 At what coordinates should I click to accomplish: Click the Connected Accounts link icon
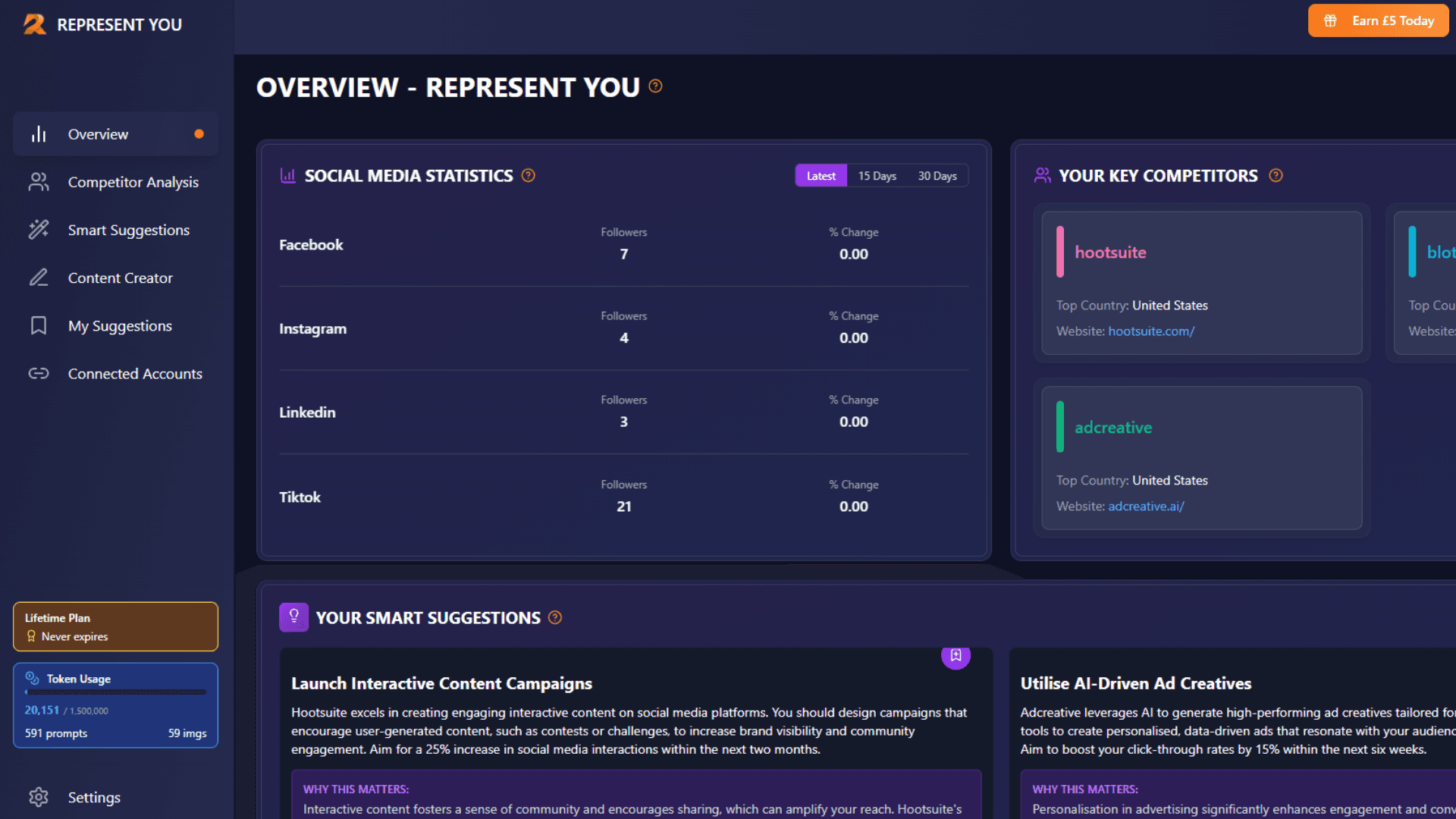(x=39, y=374)
